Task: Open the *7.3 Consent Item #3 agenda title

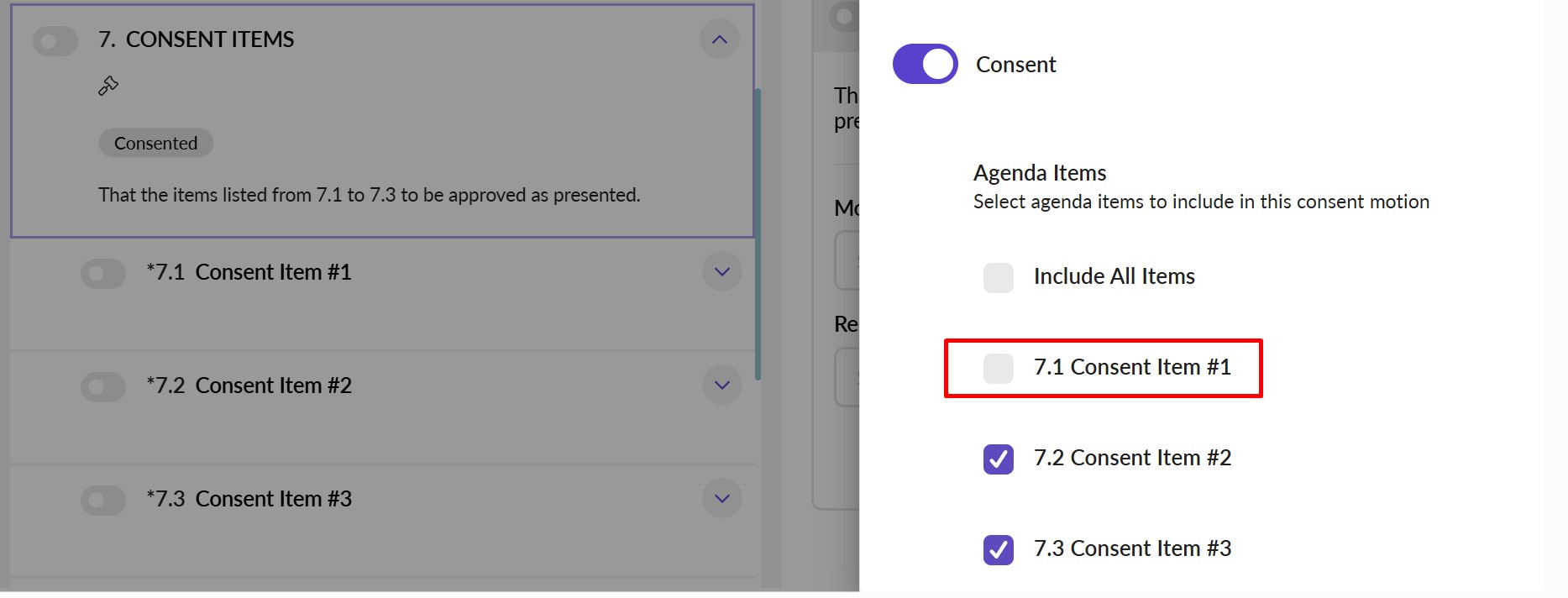Action: tap(249, 499)
